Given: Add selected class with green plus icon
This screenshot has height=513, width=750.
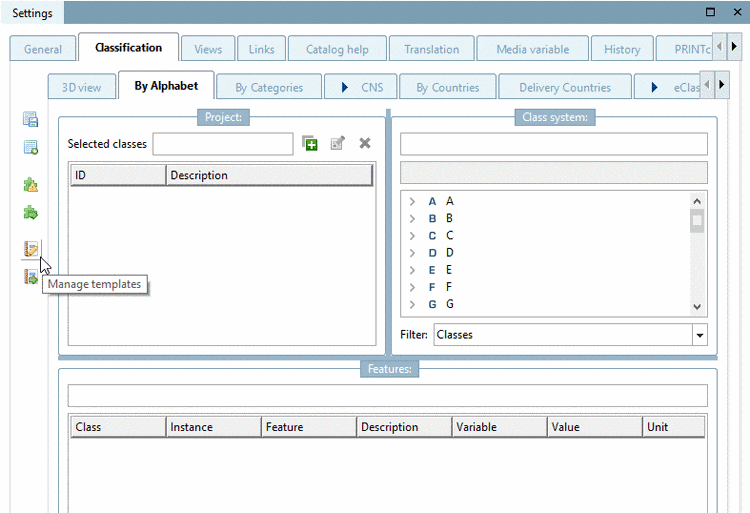Looking at the screenshot, I should click(x=310, y=143).
